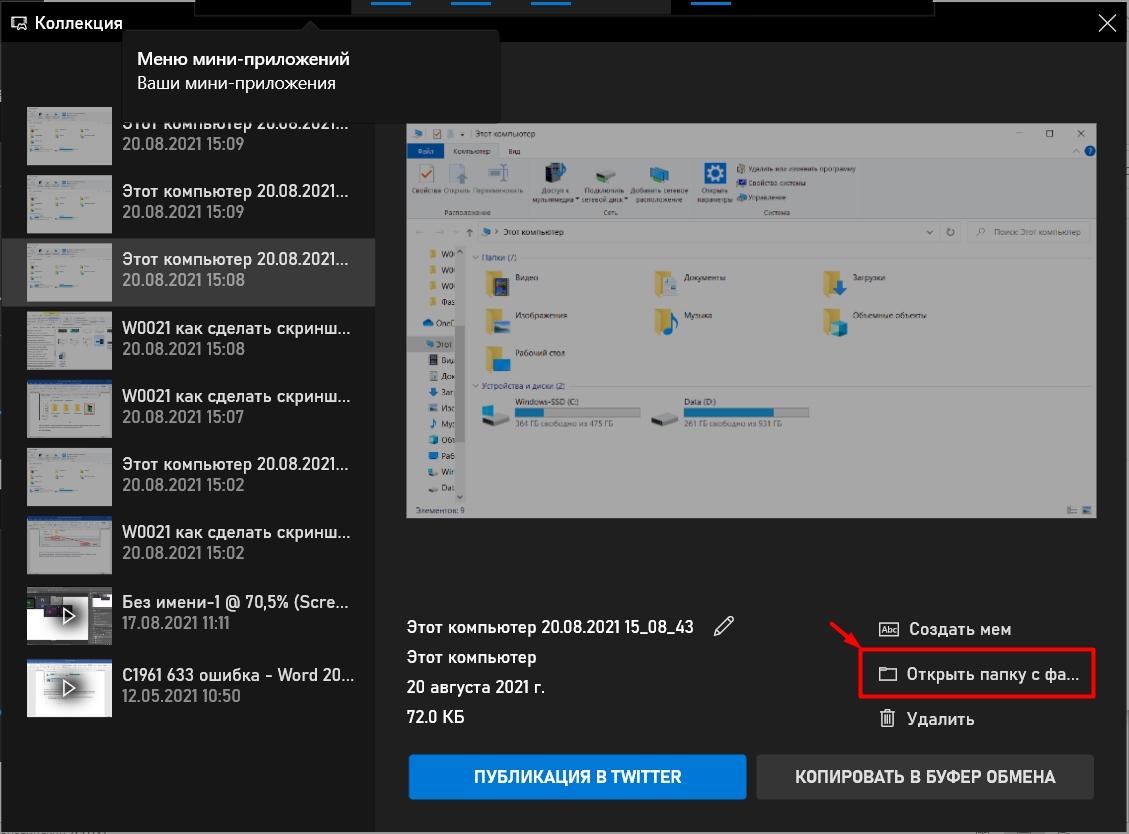The height and width of the screenshot is (834, 1129).
Task: Select W0021 как сделать скринш... from 15:02
Action: [189, 544]
